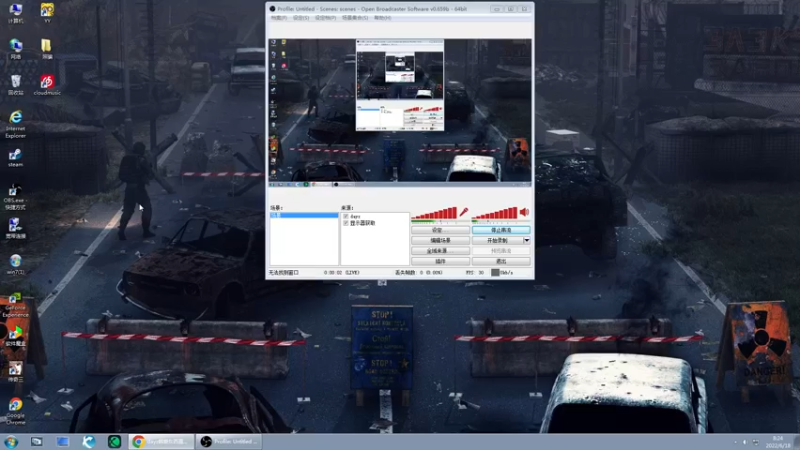Screen dimensions: 800x450
Task: Select the highlighted scene in scenes list
Action: [304, 215]
